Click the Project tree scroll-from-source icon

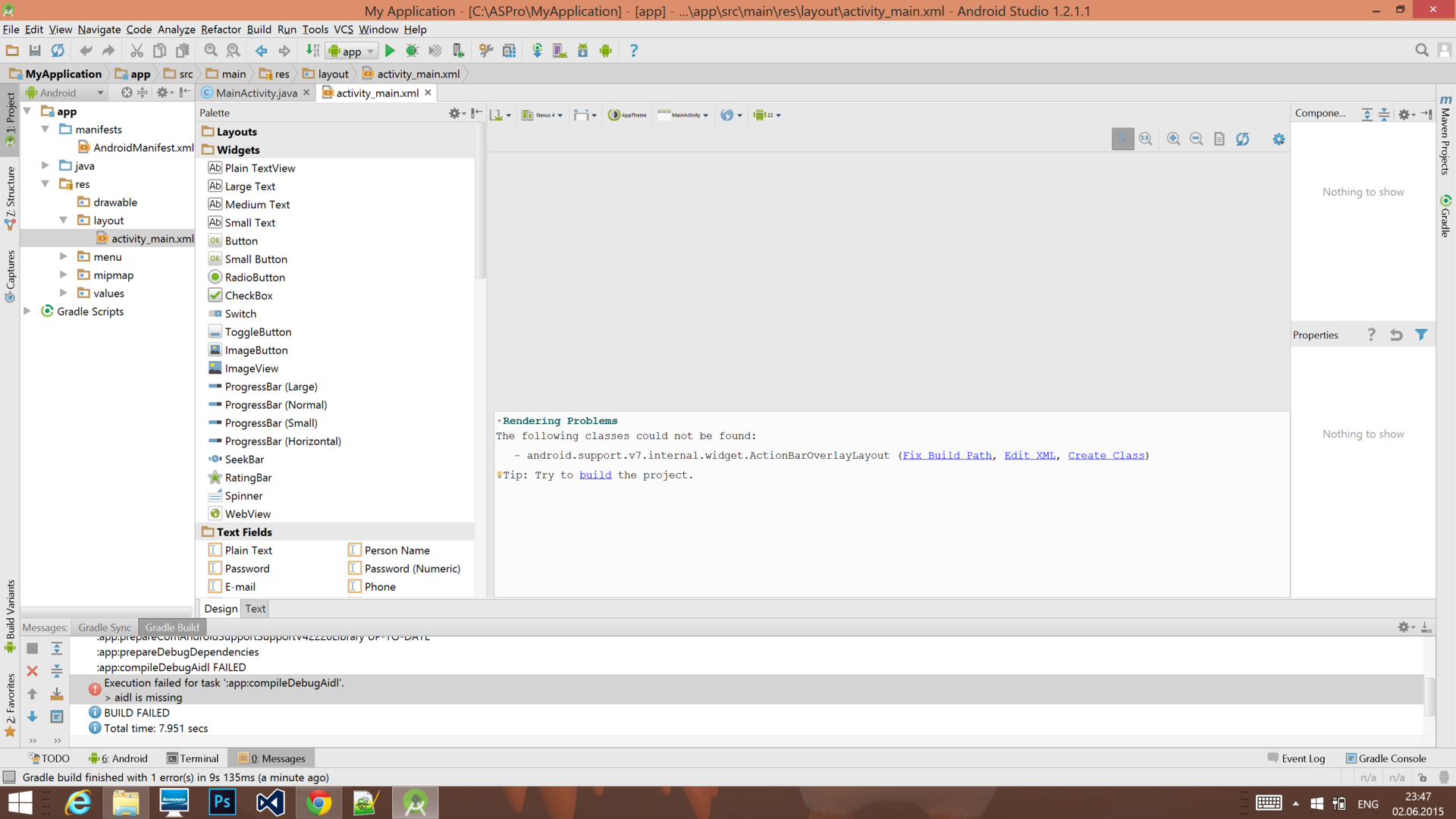click(126, 93)
